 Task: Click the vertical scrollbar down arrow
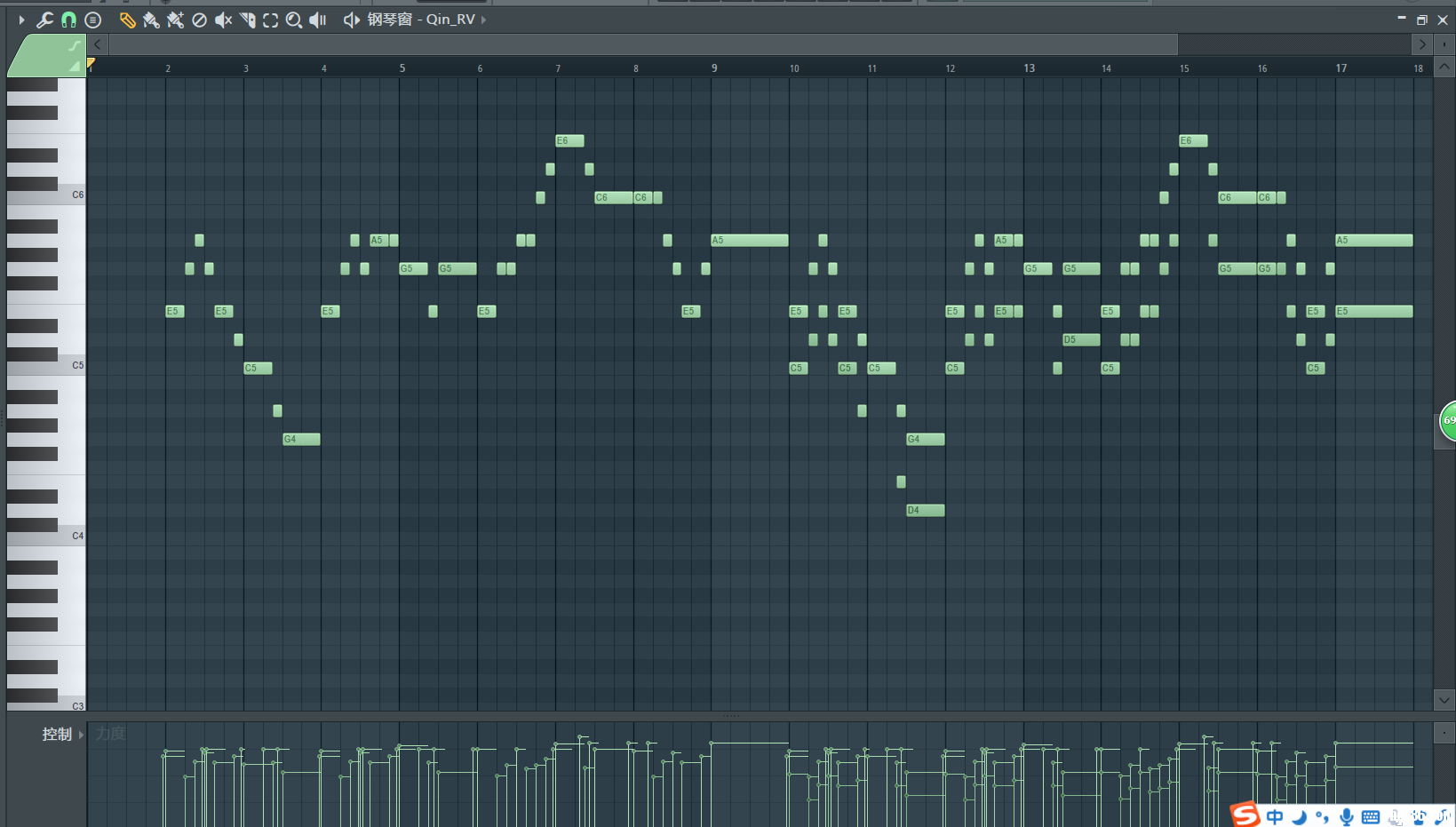click(1444, 700)
